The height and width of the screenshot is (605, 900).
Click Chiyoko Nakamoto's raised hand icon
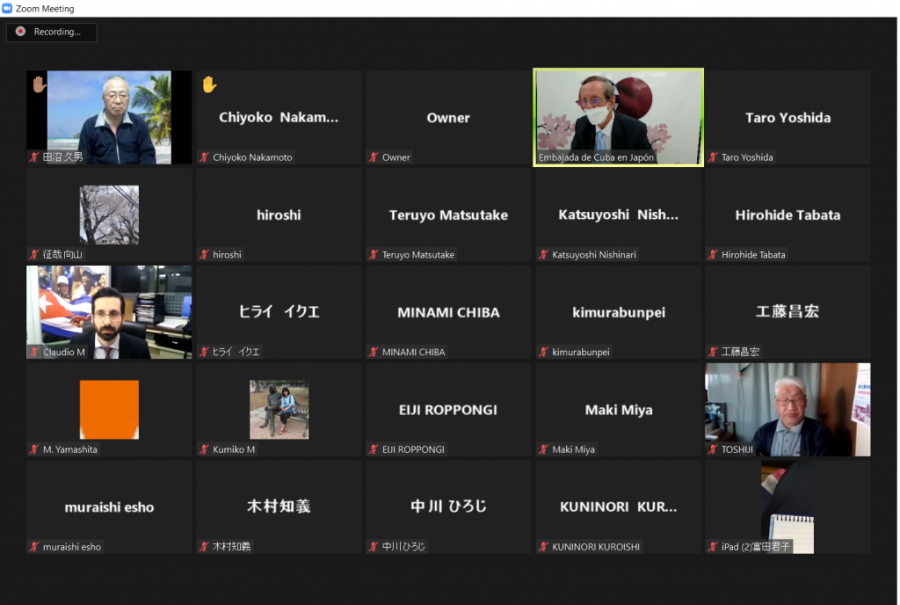209,85
